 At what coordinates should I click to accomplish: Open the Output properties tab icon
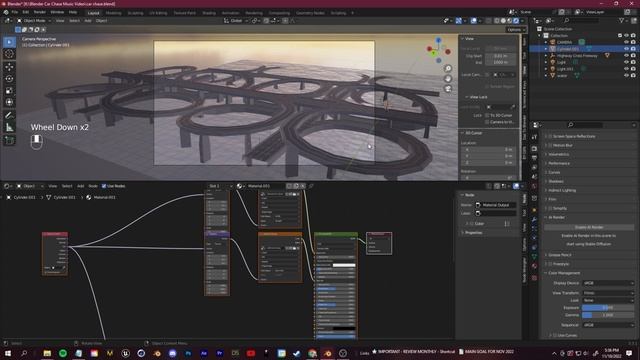click(x=534, y=158)
